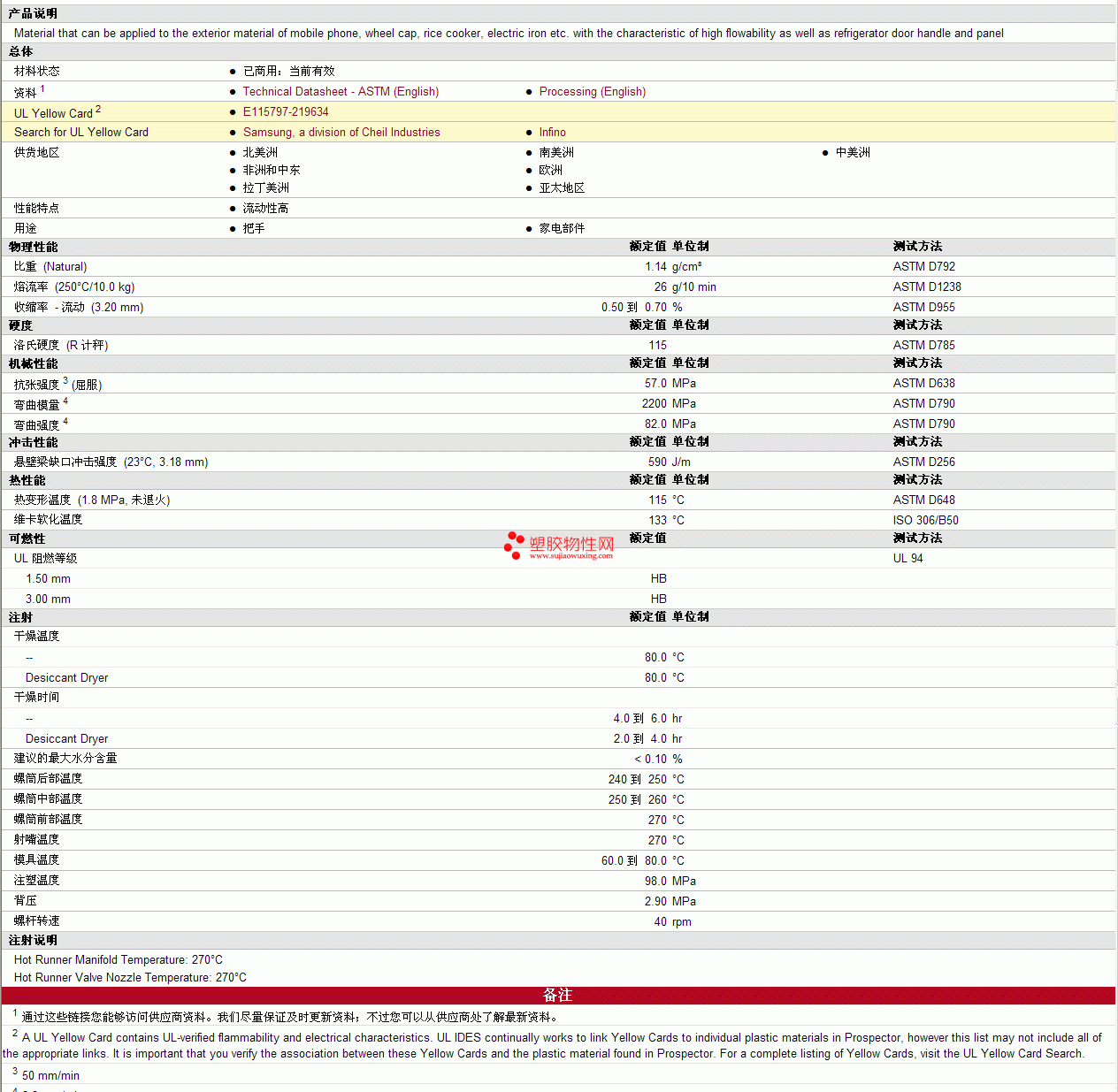This screenshot has height=1092, width=1118.
Task: Click the 'Search for UL Yellow Card' label
Action: [x=81, y=133]
